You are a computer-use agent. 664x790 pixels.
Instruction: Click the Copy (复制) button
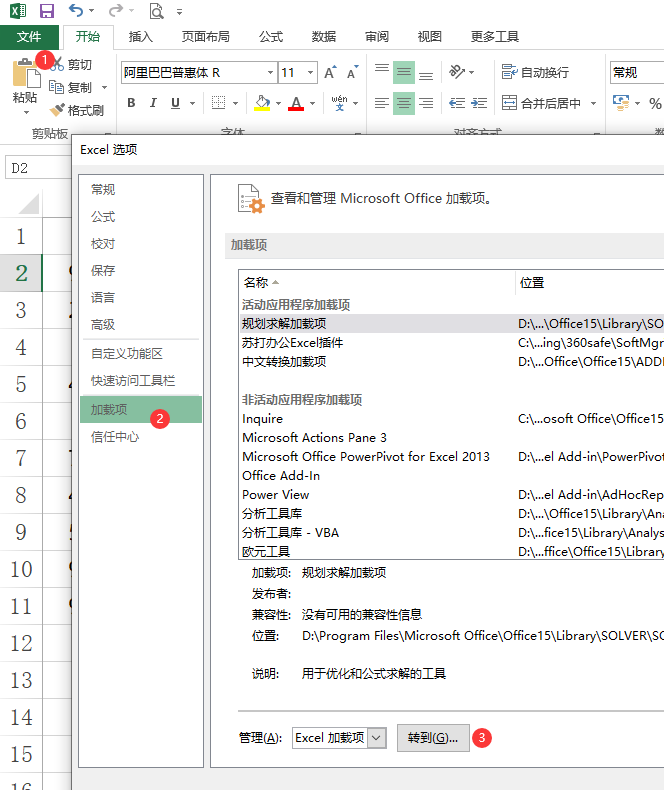(71, 87)
